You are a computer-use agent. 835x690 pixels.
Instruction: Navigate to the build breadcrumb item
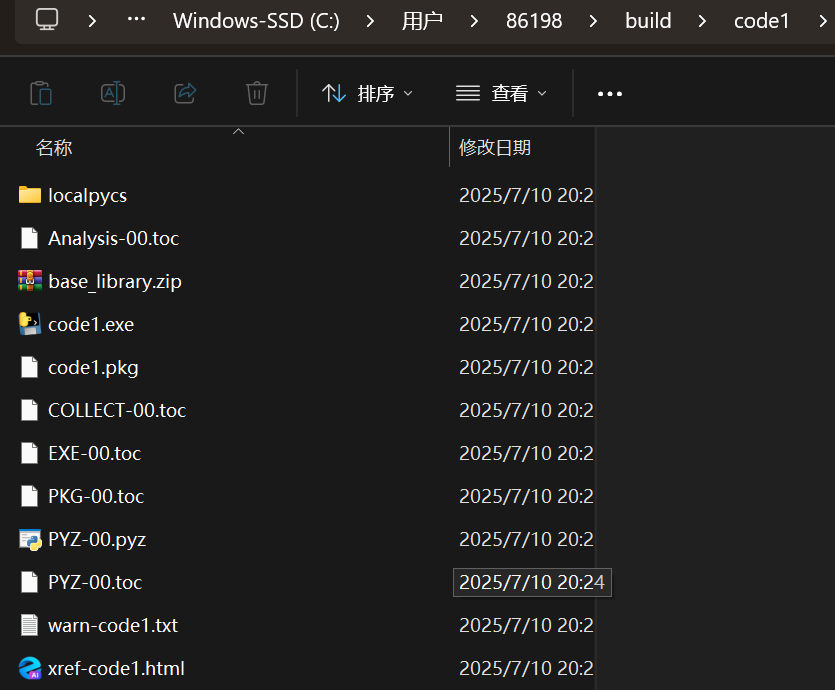648,20
